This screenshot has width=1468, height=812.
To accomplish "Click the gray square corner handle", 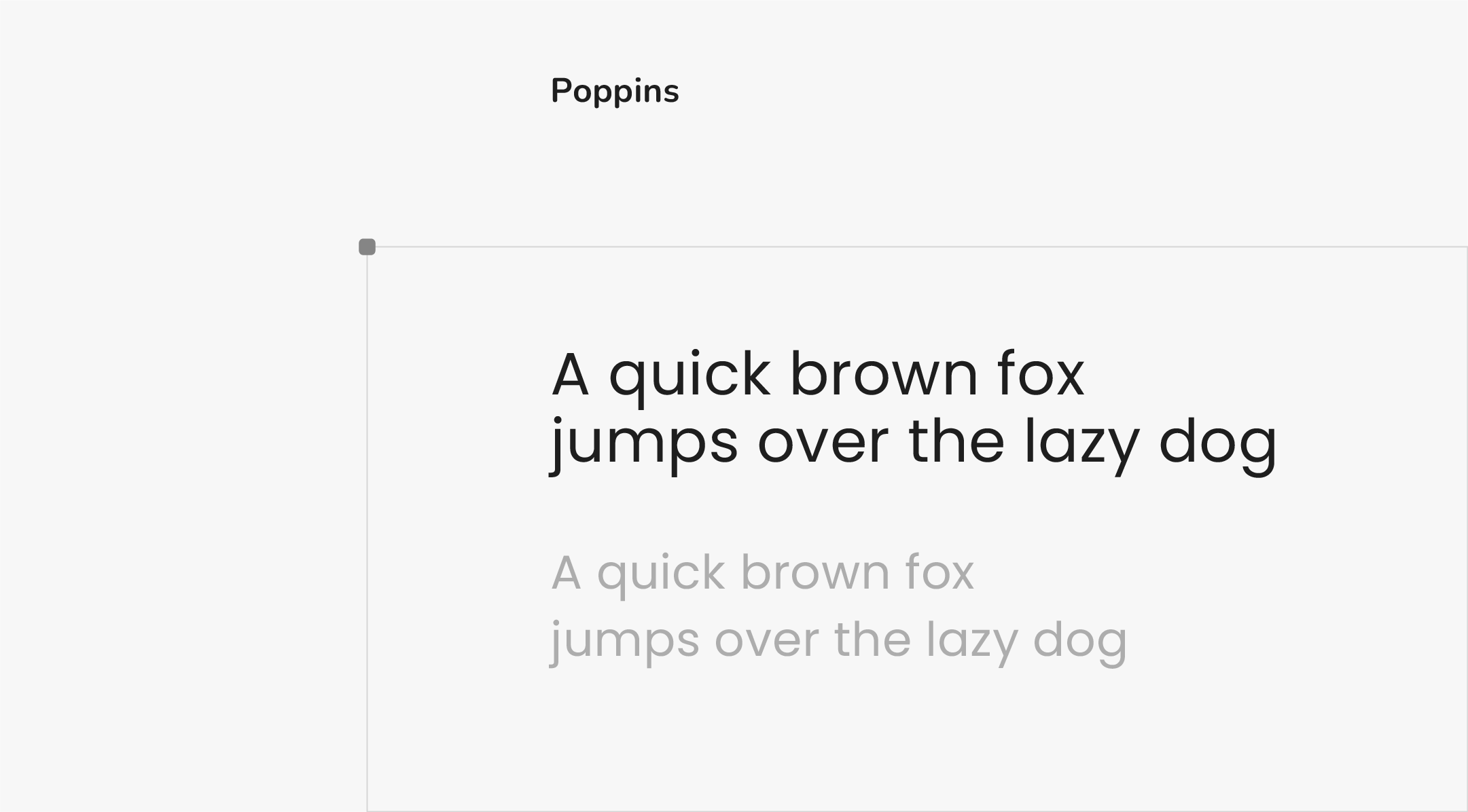I will tap(367, 247).
